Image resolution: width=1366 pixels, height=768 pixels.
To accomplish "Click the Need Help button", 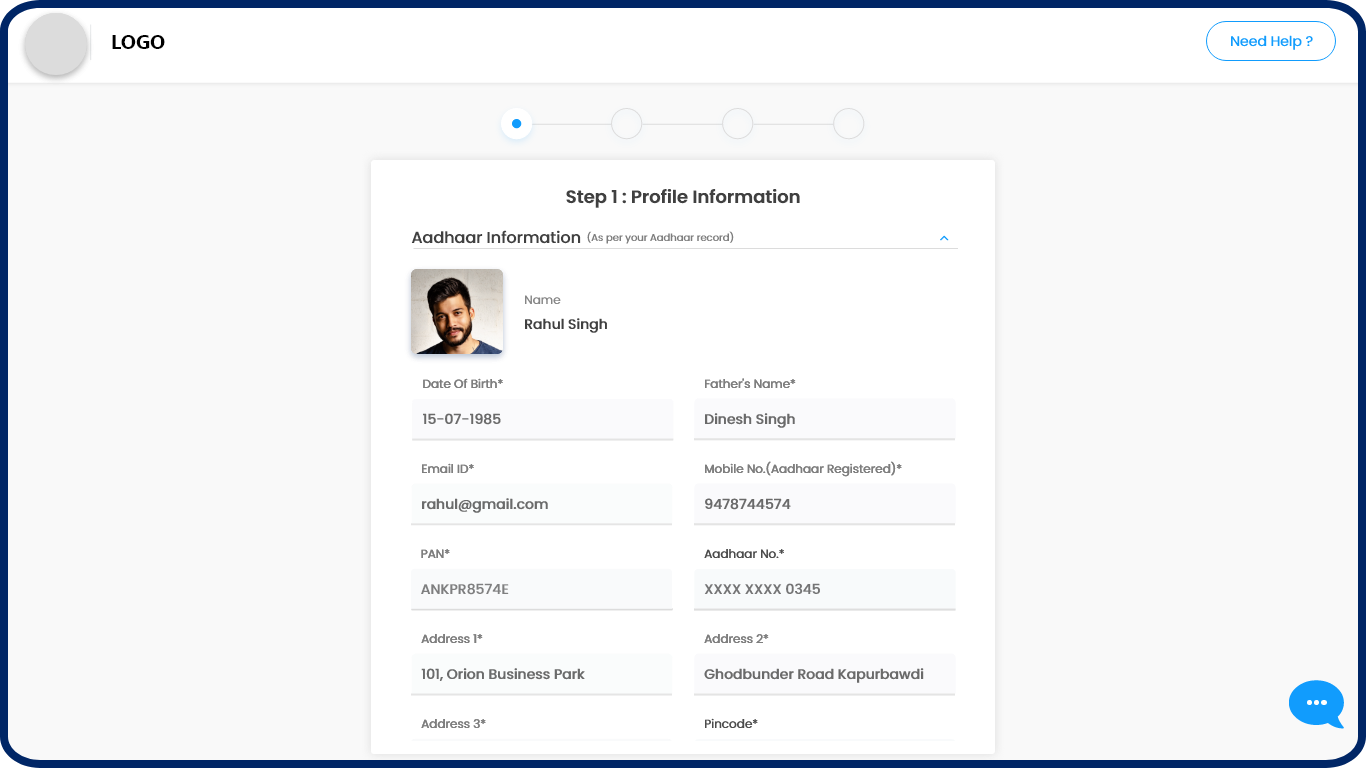I will coord(1270,41).
